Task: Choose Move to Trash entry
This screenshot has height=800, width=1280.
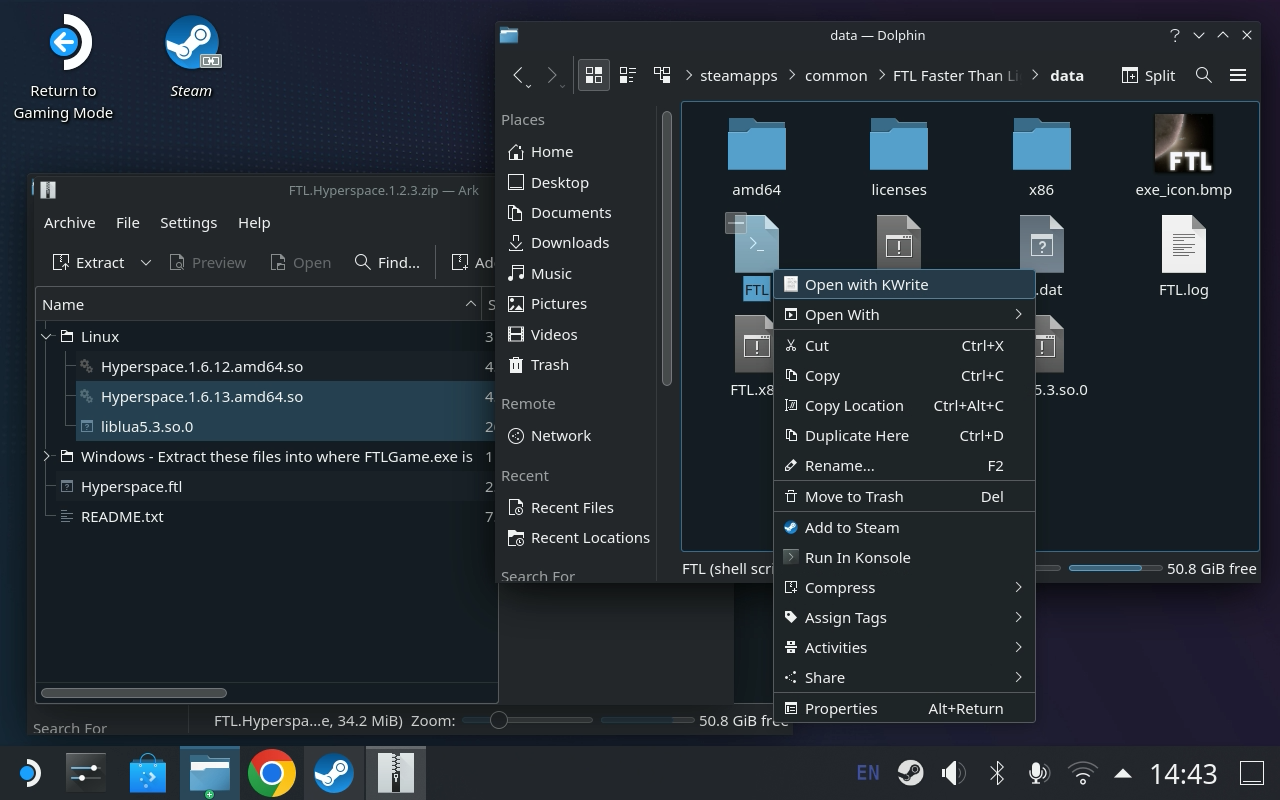Action: coord(904,496)
